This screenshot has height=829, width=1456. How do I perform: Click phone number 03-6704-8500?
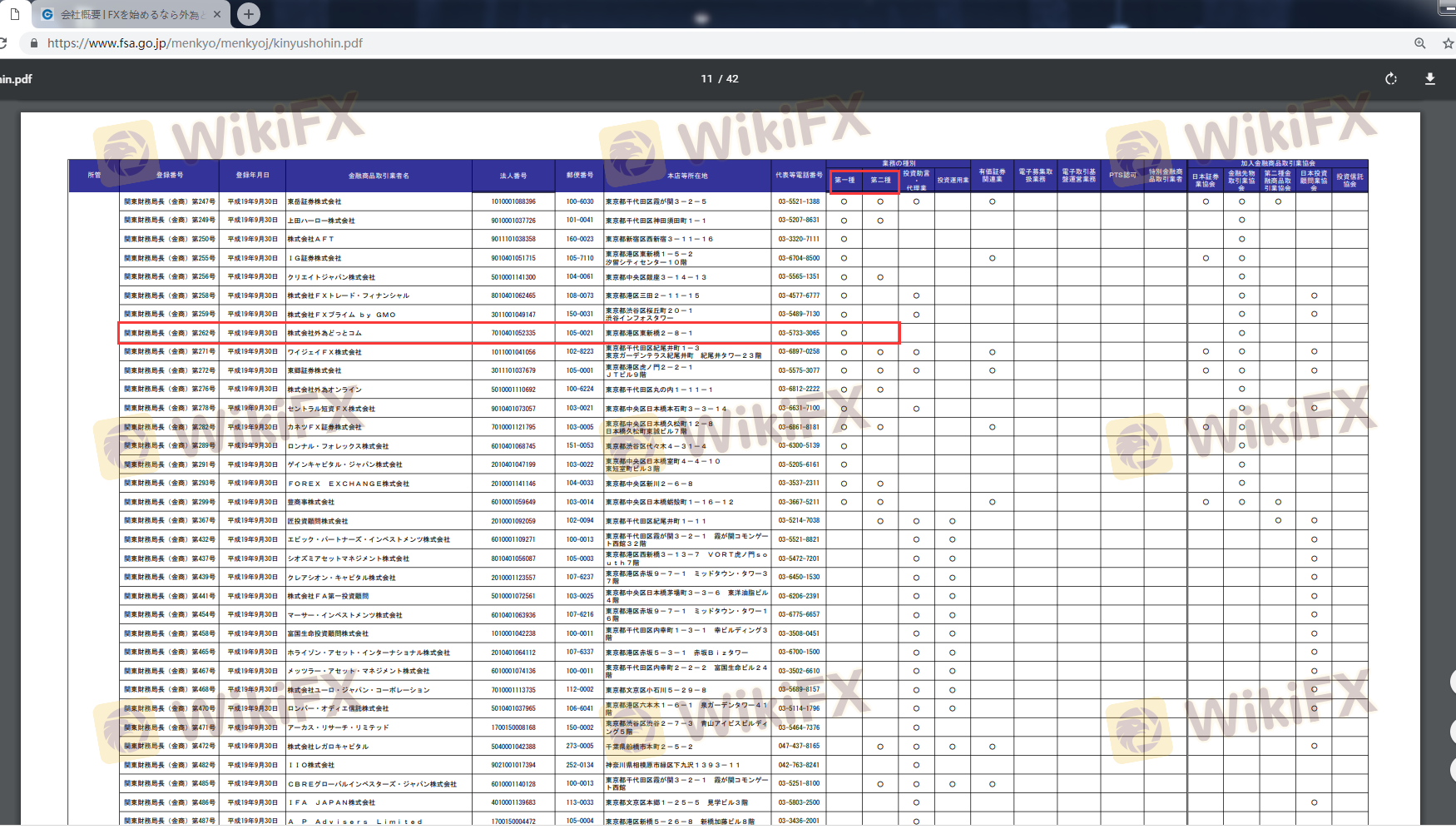point(799,259)
